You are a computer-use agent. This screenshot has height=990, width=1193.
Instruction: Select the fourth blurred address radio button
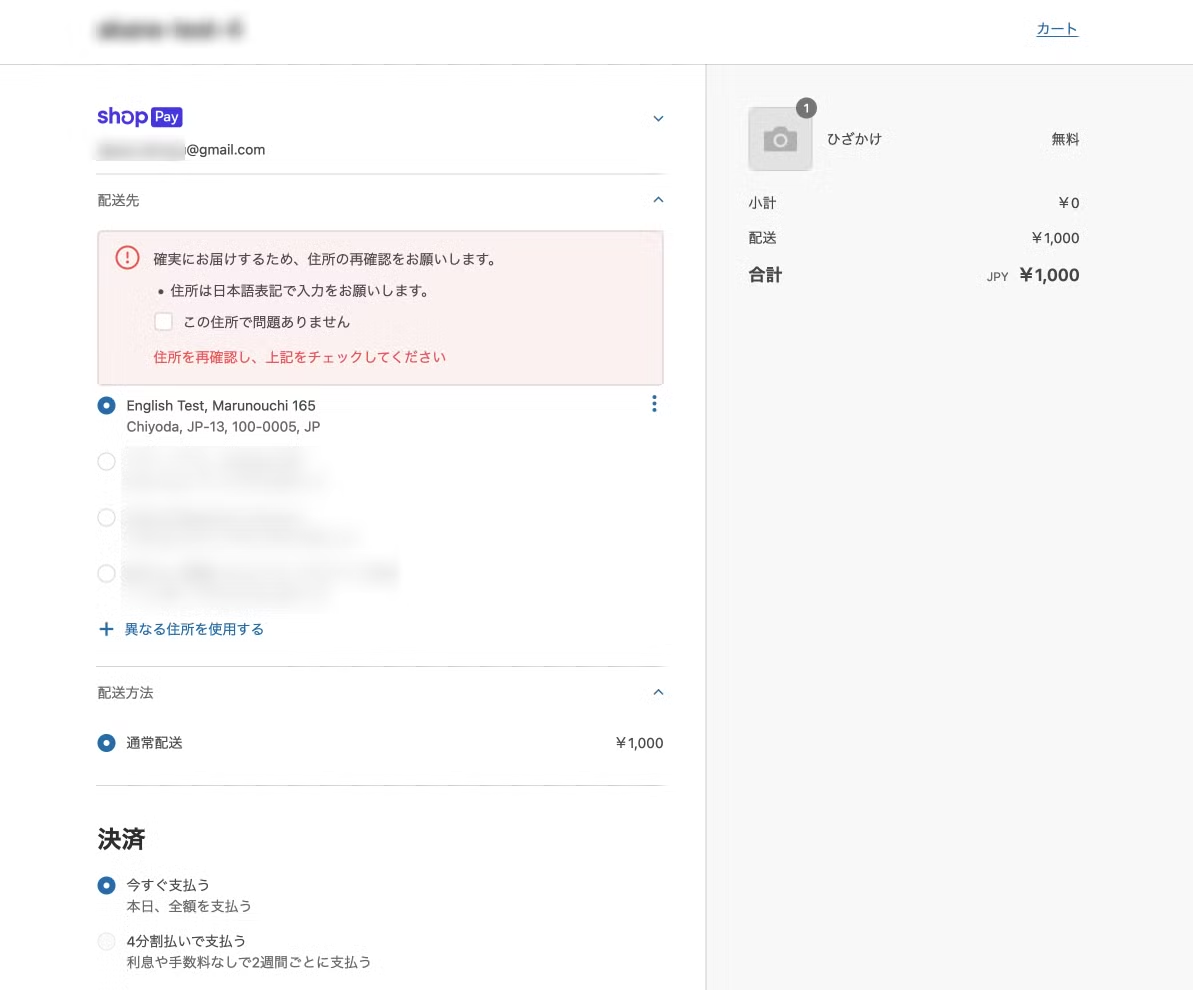click(x=107, y=573)
